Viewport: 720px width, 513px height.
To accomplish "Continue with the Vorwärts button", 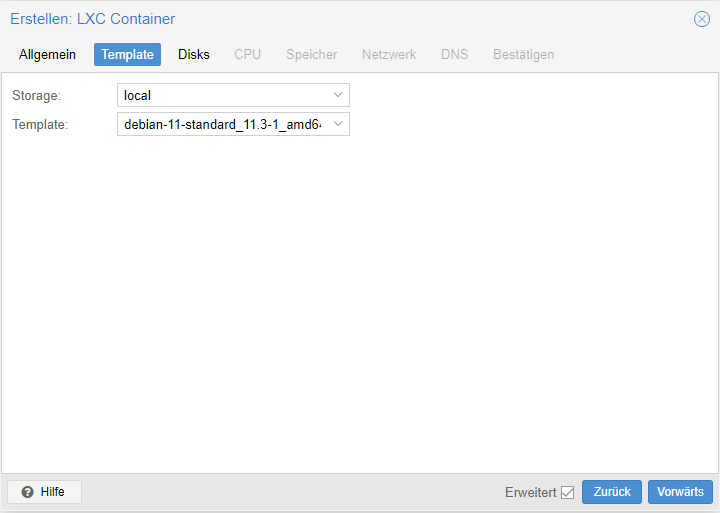I will coord(680,492).
